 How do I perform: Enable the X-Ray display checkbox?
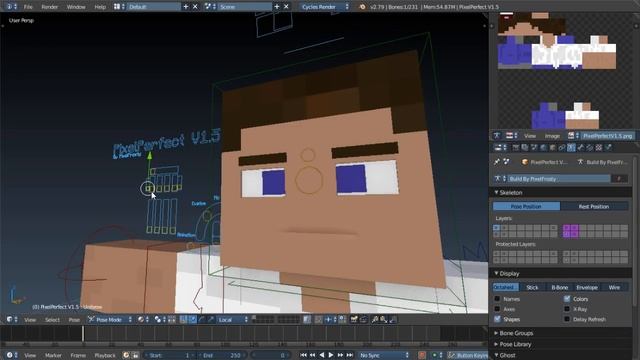click(567, 309)
